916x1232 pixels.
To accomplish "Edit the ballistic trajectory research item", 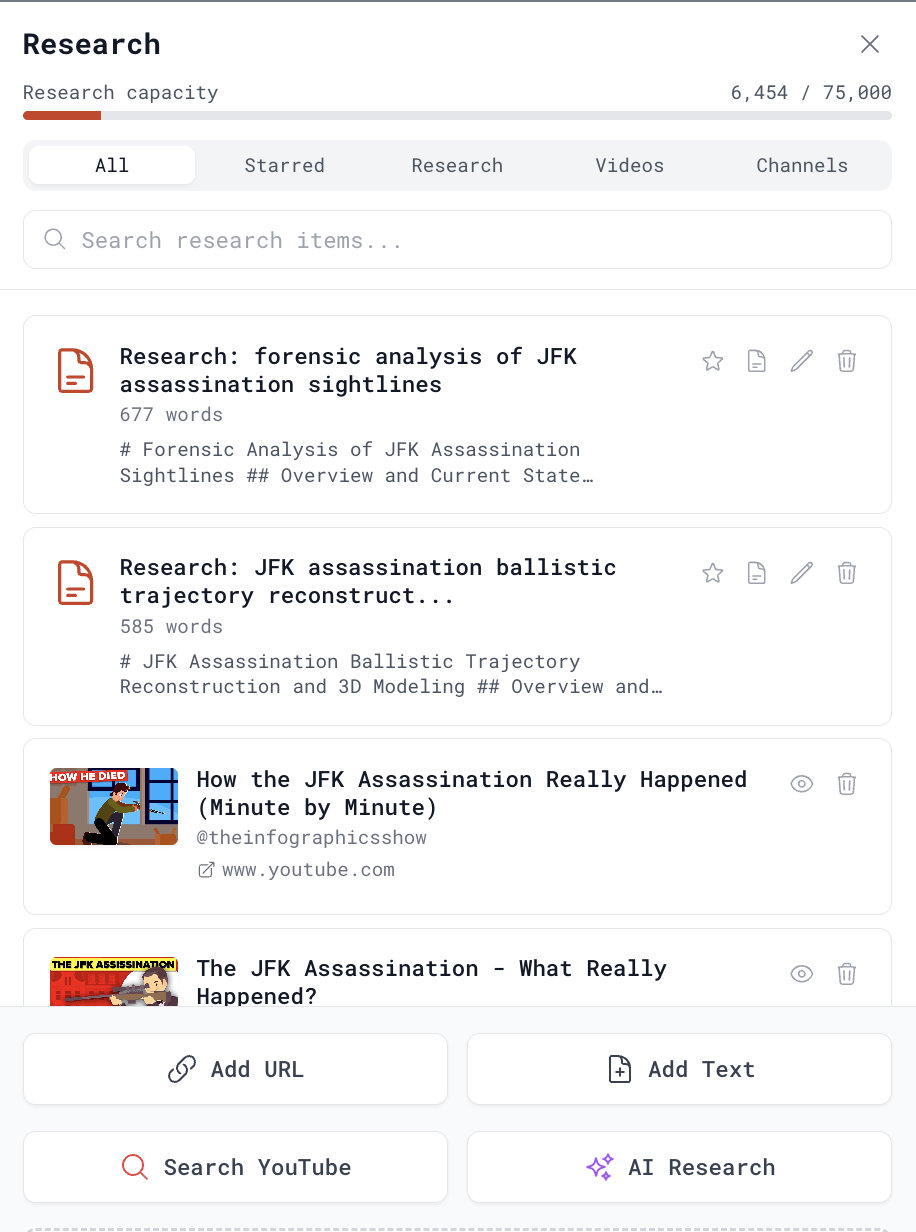I will 801,572.
